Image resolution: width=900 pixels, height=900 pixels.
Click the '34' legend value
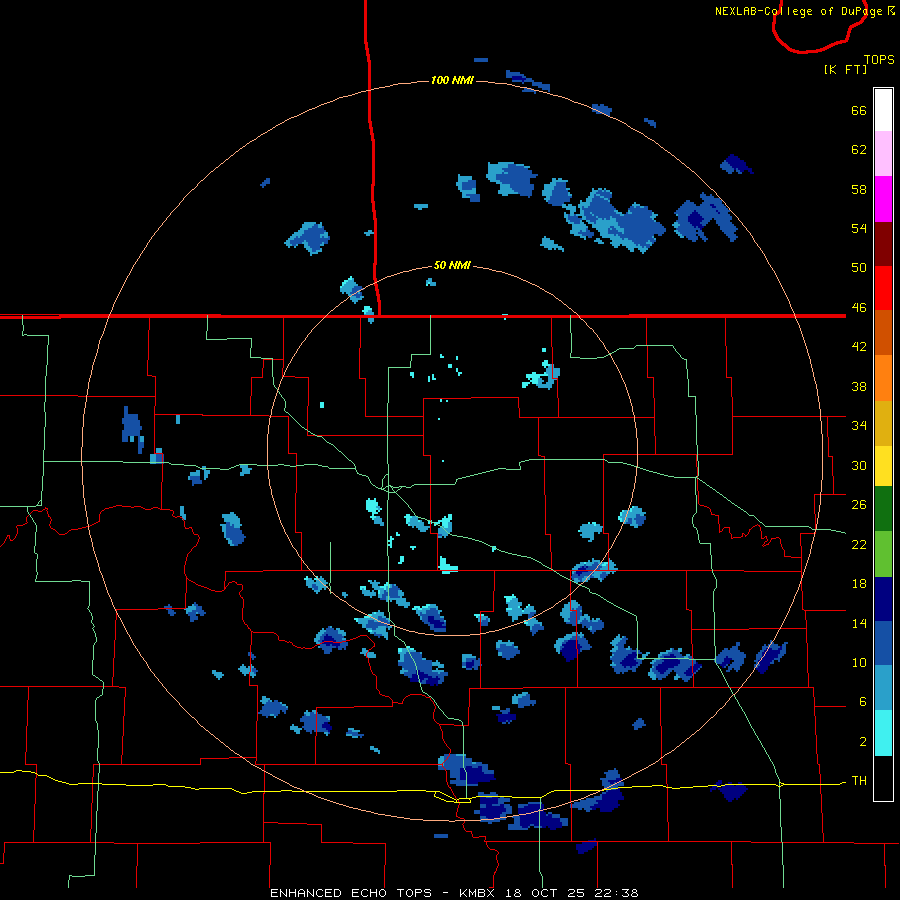859,425
